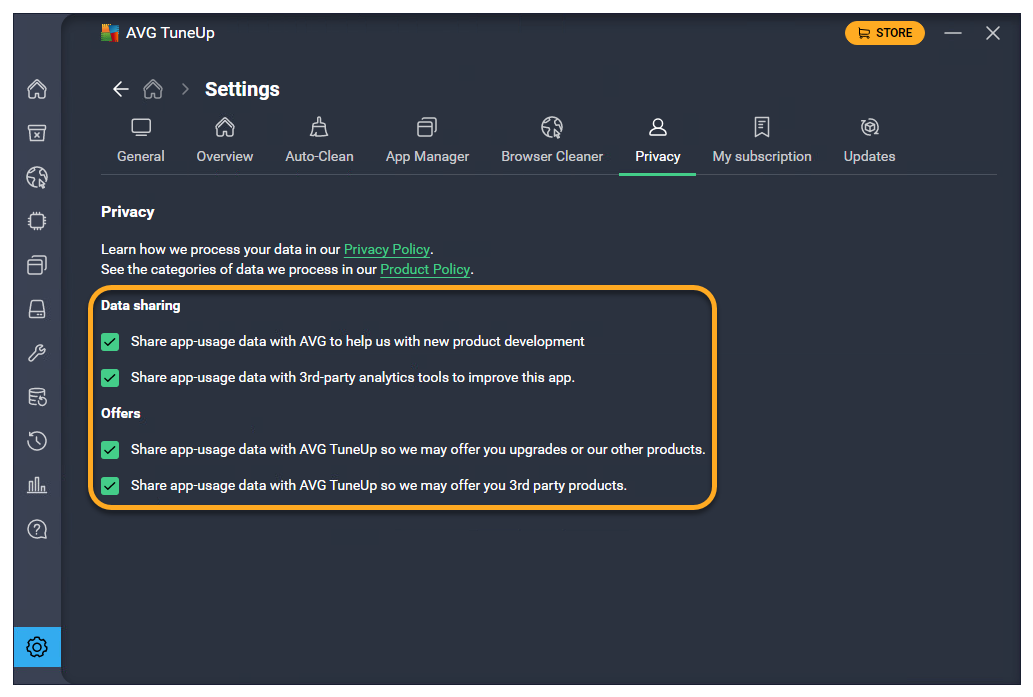Open the globe browser cleaner sidebar icon
This screenshot has height=697, width=1033.
pos(37,178)
